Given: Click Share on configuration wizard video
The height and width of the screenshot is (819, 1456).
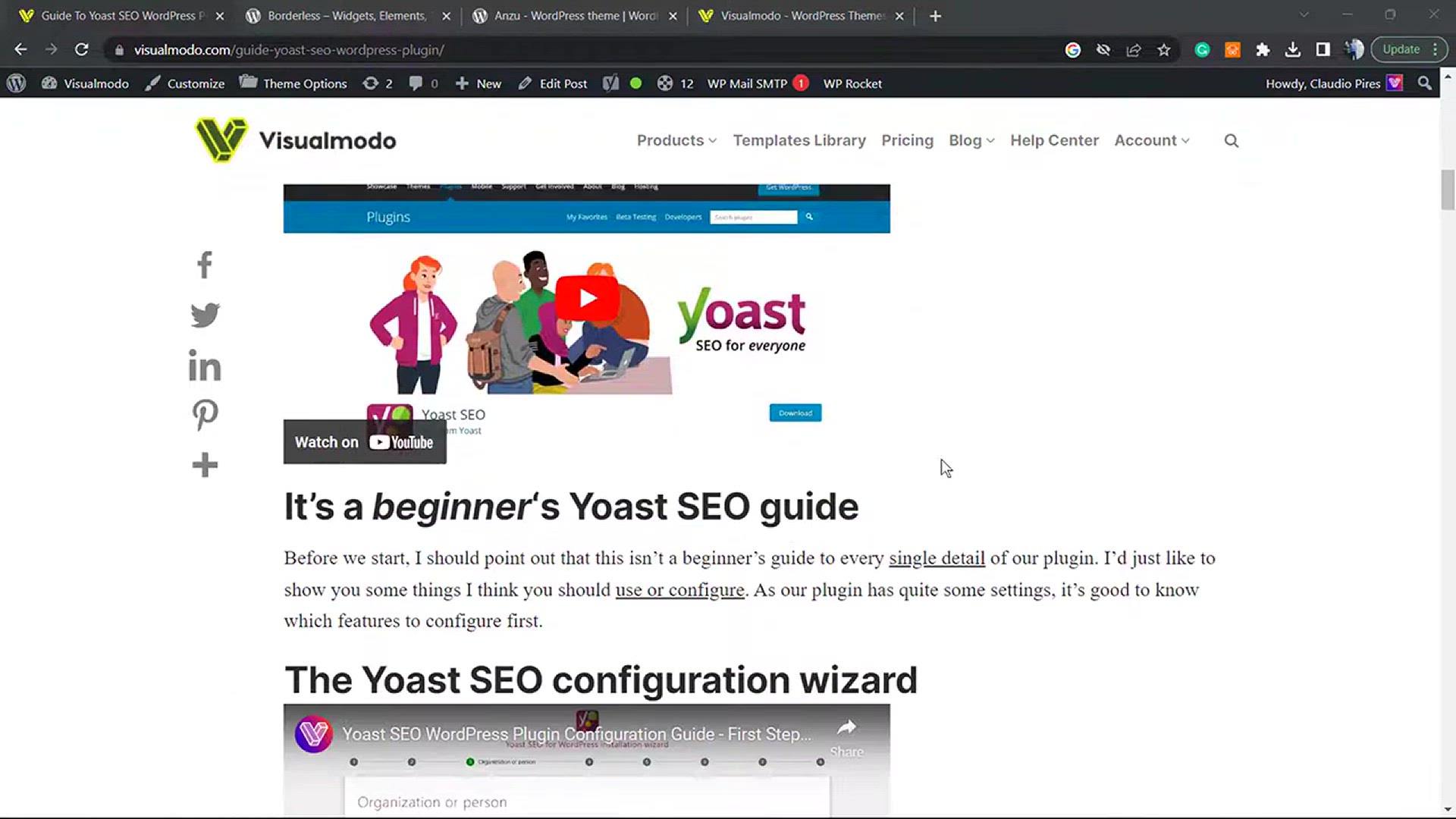Looking at the screenshot, I should [846, 737].
